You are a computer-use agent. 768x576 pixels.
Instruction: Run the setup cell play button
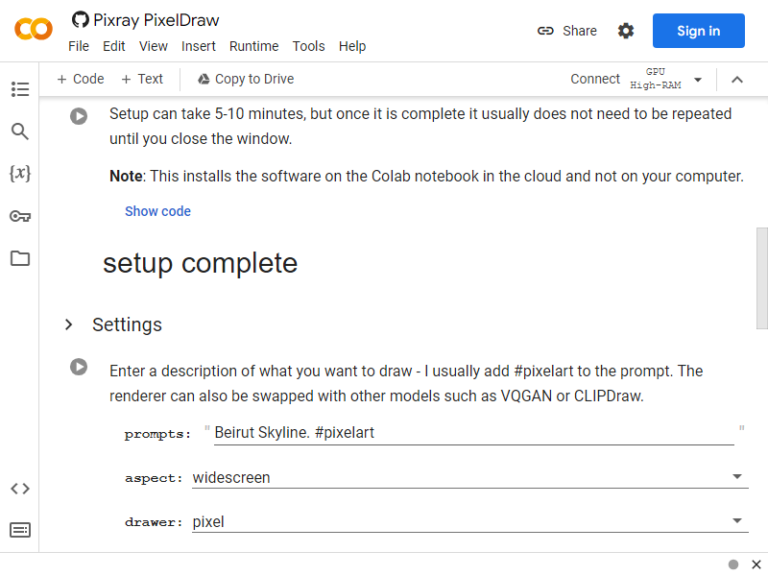click(x=78, y=116)
